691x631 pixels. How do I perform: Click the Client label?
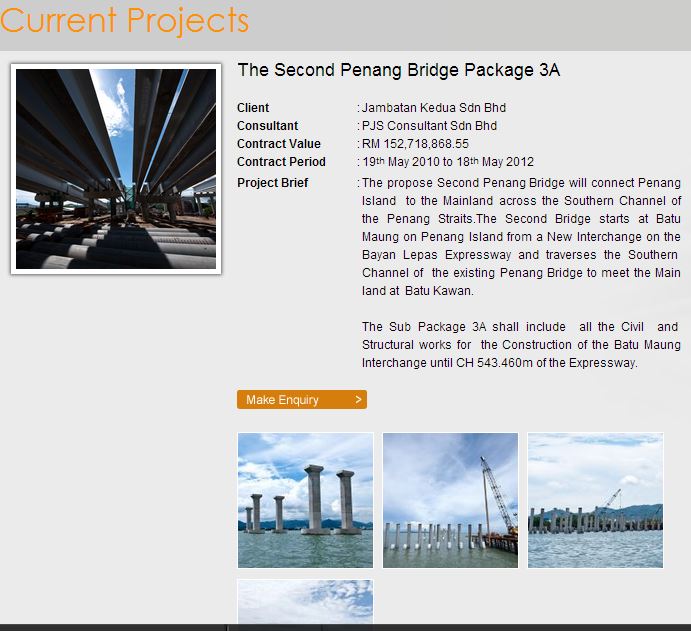pyautogui.click(x=253, y=108)
